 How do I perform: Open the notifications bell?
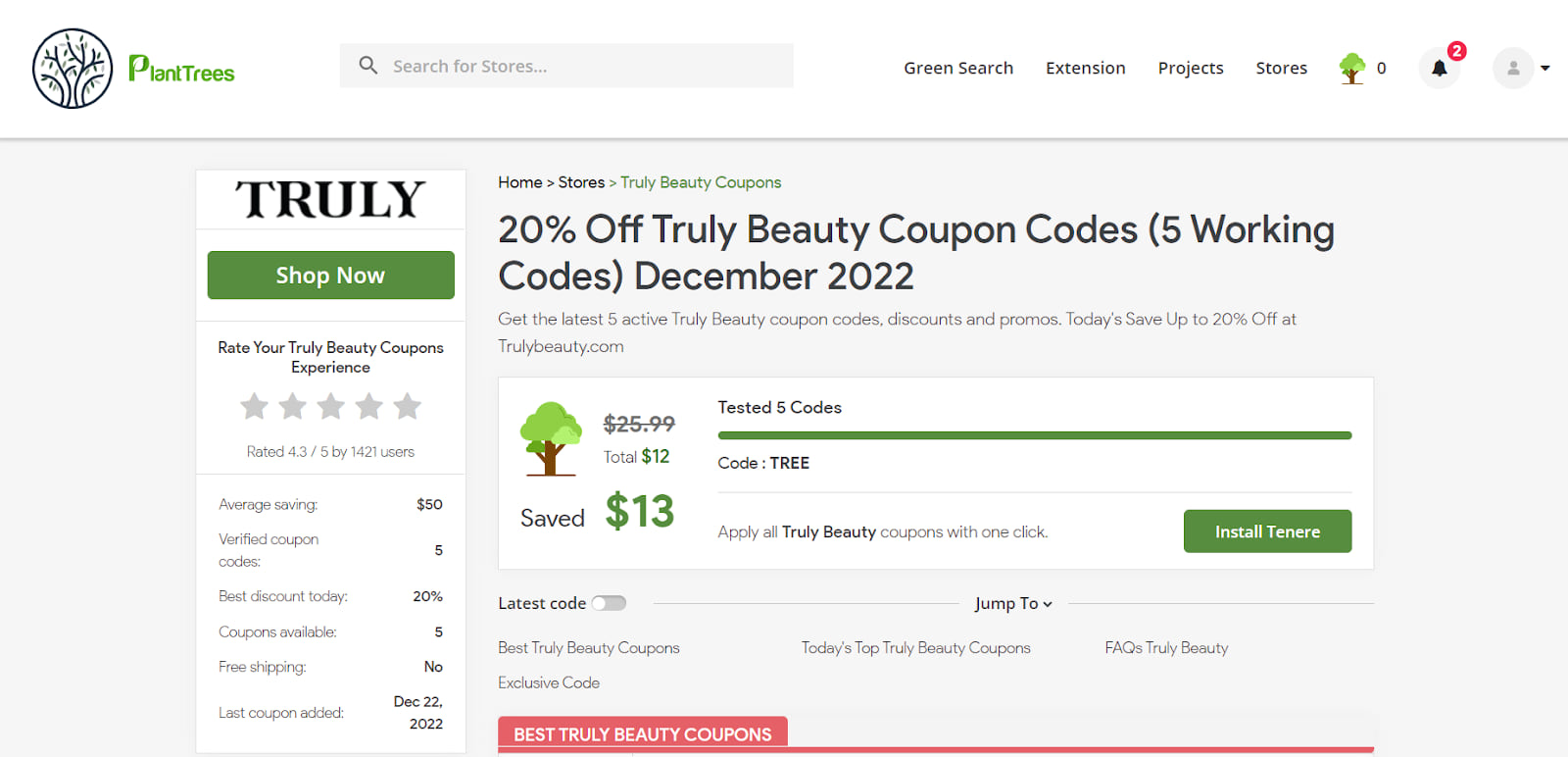pyautogui.click(x=1439, y=69)
